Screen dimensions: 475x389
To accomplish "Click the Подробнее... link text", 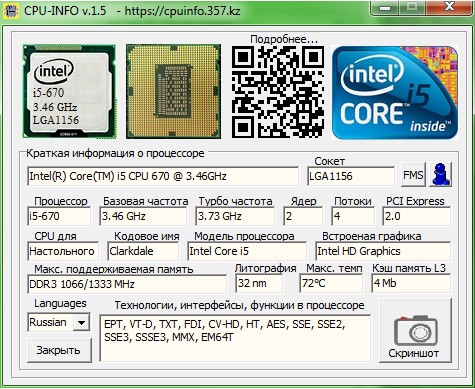I will pos(284,39).
